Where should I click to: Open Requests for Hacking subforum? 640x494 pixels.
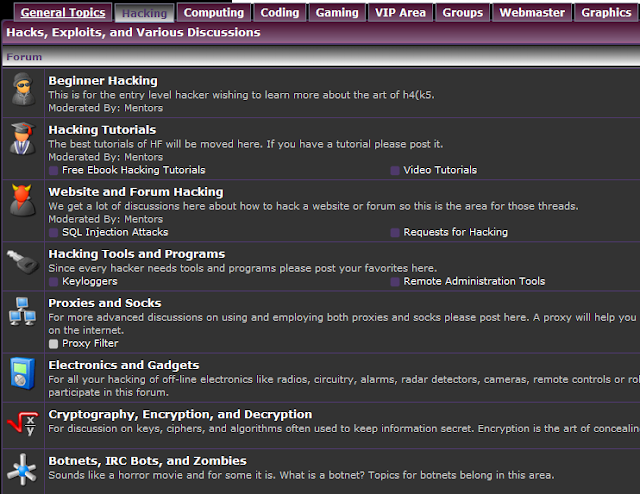click(456, 232)
